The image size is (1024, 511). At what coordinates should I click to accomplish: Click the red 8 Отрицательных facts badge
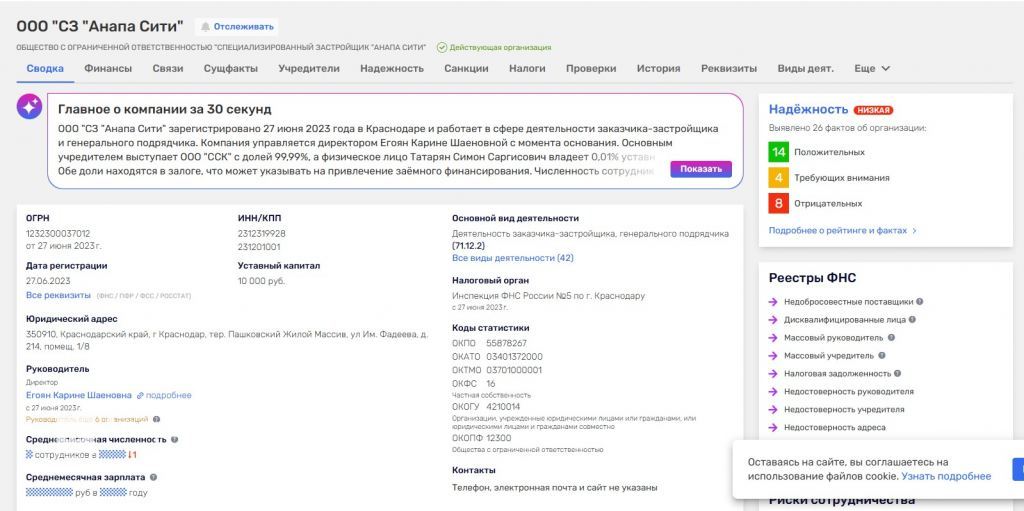click(x=779, y=203)
